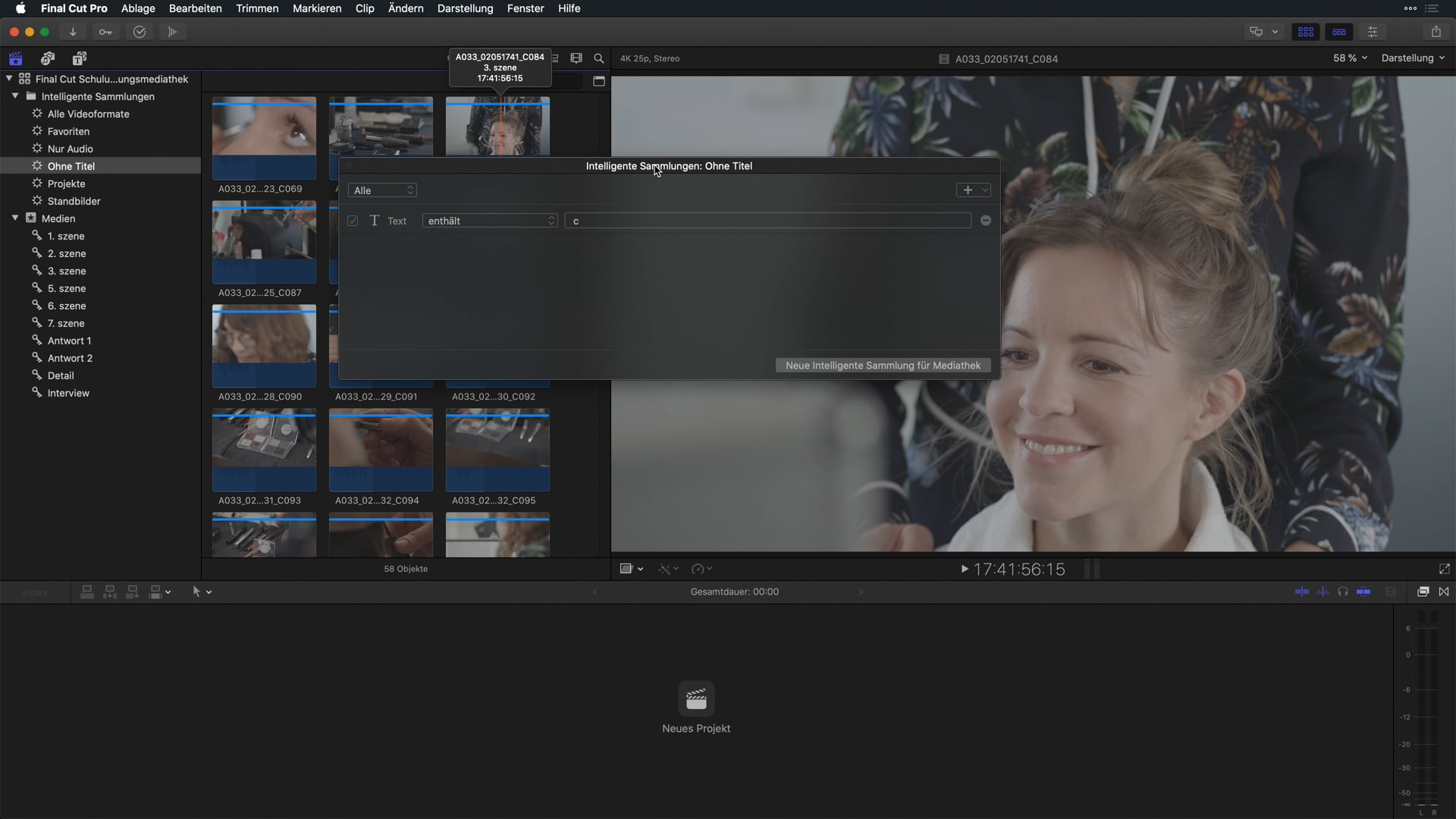Click the browser search magnifier icon

coord(599,58)
